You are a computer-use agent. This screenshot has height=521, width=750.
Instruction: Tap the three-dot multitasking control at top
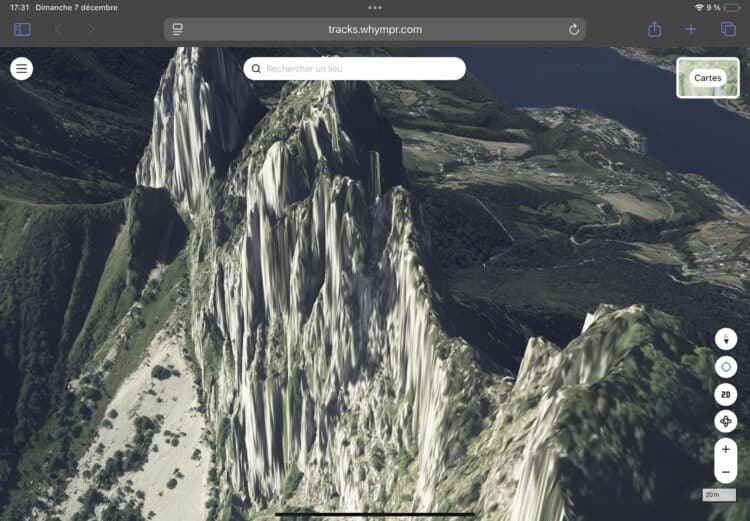pyautogui.click(x=375, y=7)
